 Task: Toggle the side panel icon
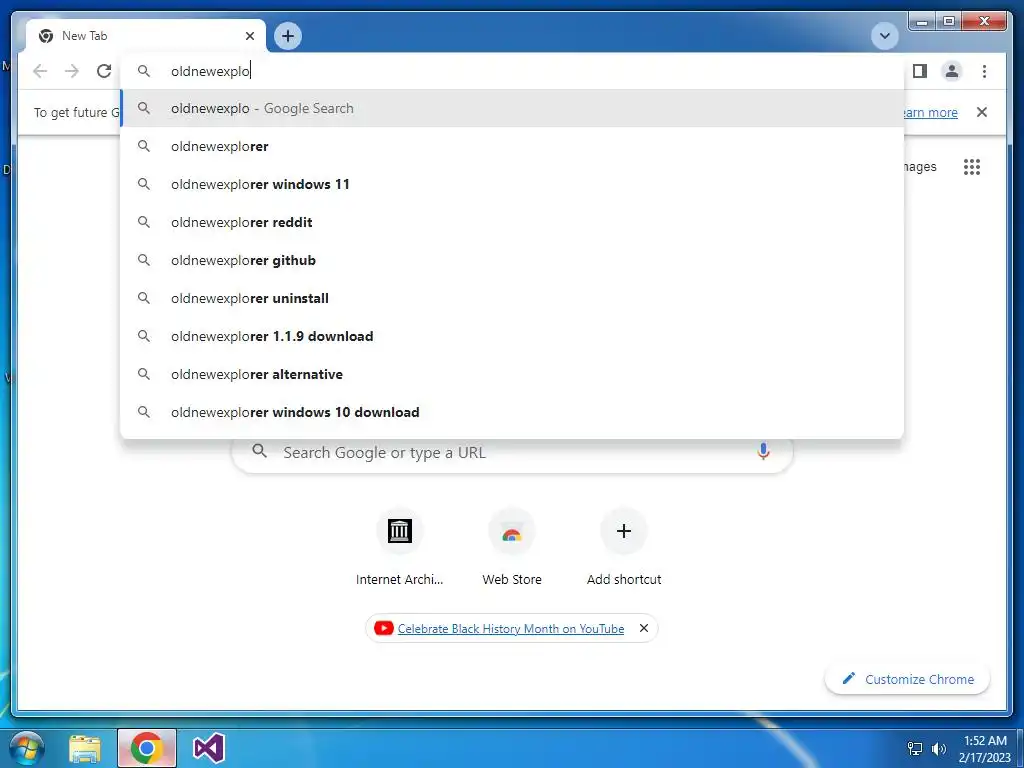click(920, 71)
